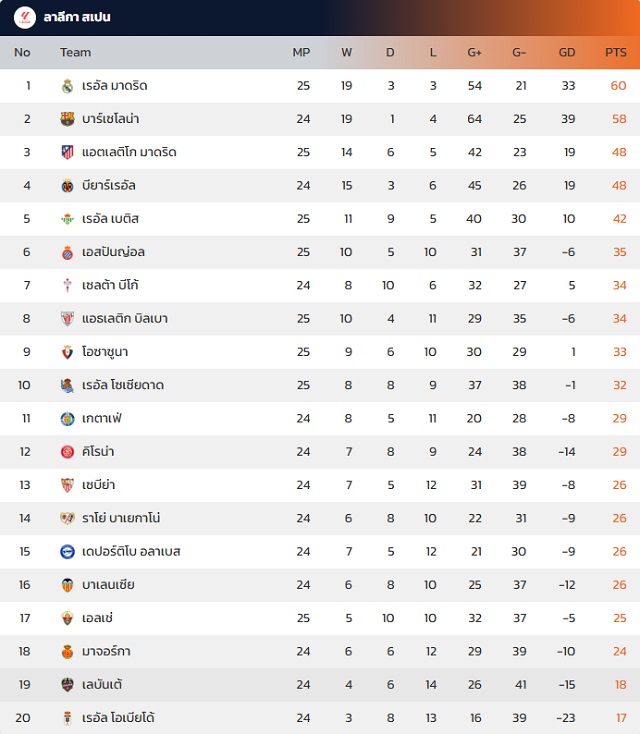Image resolution: width=640 pixels, height=734 pixels.
Task: Click the Osasuna club crest
Action: (x=67, y=352)
